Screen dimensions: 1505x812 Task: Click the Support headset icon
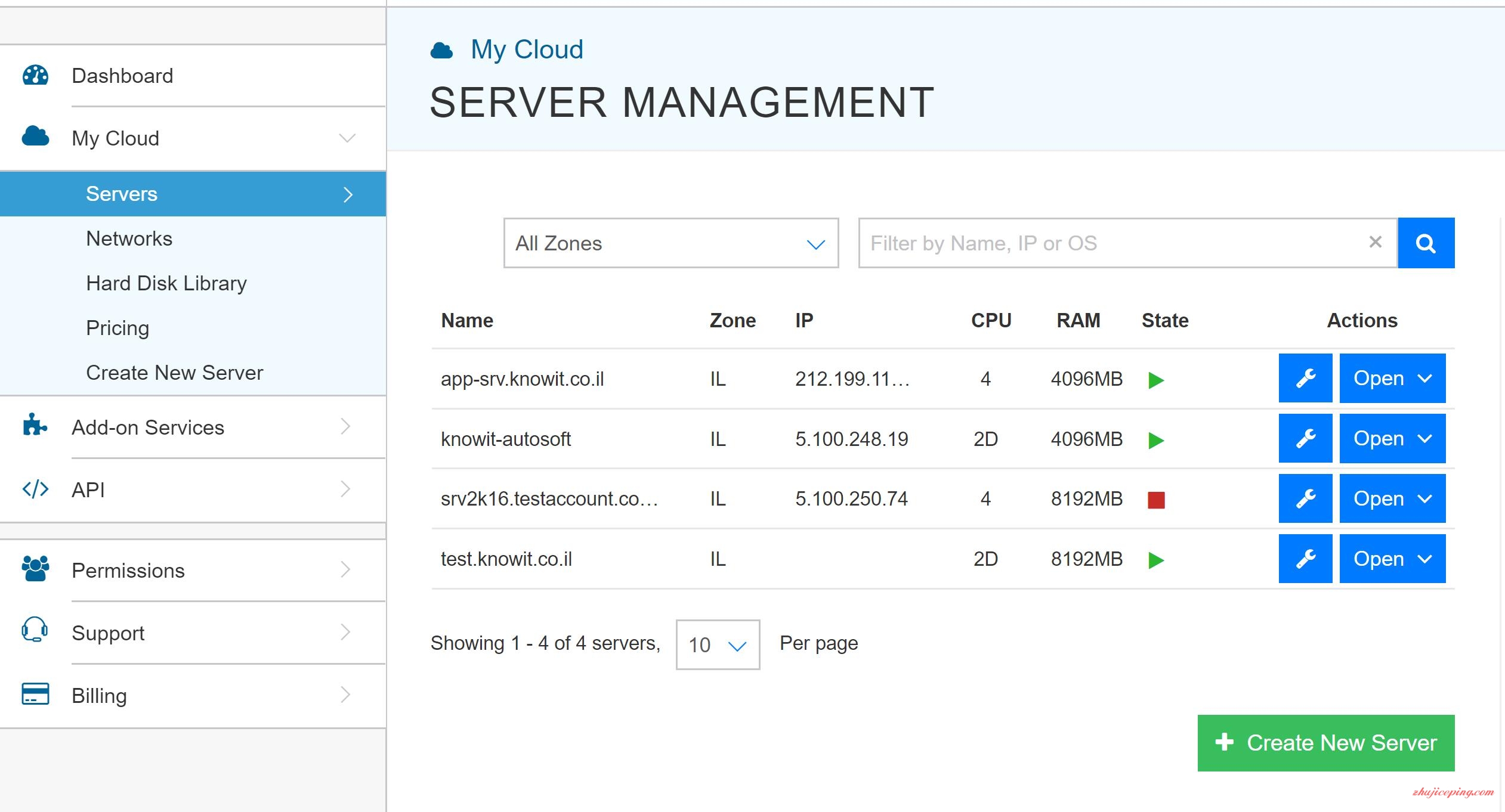point(35,630)
